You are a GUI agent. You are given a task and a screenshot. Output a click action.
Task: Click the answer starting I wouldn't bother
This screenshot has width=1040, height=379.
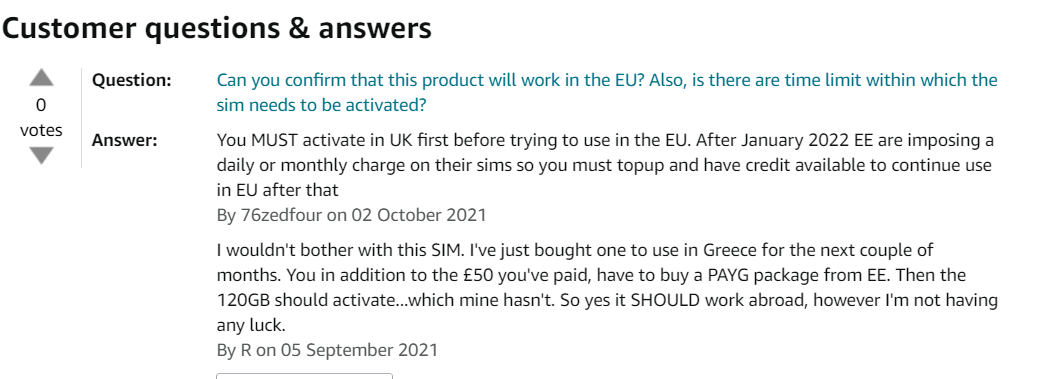[607, 288]
